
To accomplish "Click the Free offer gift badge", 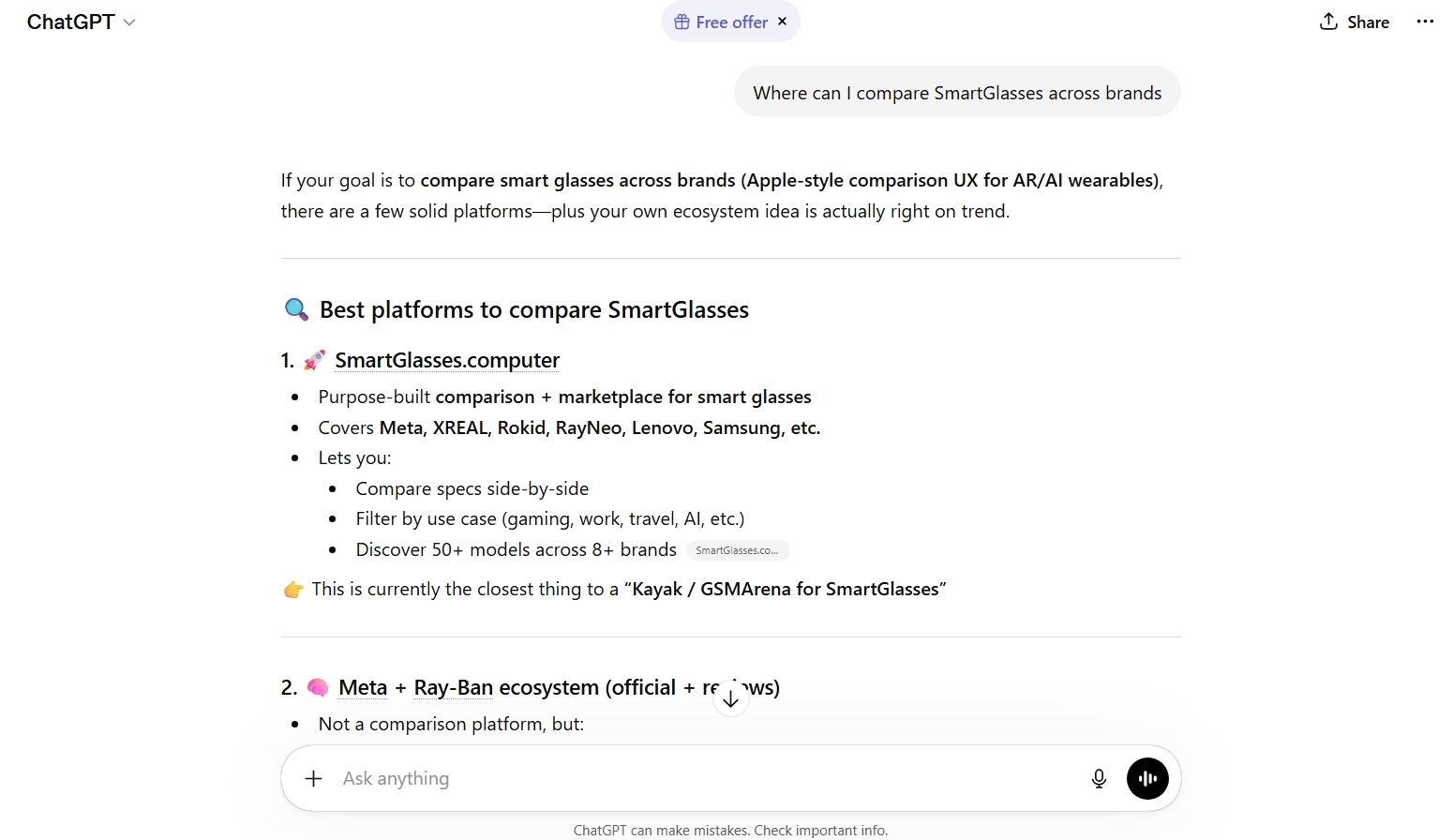I will click(x=721, y=22).
